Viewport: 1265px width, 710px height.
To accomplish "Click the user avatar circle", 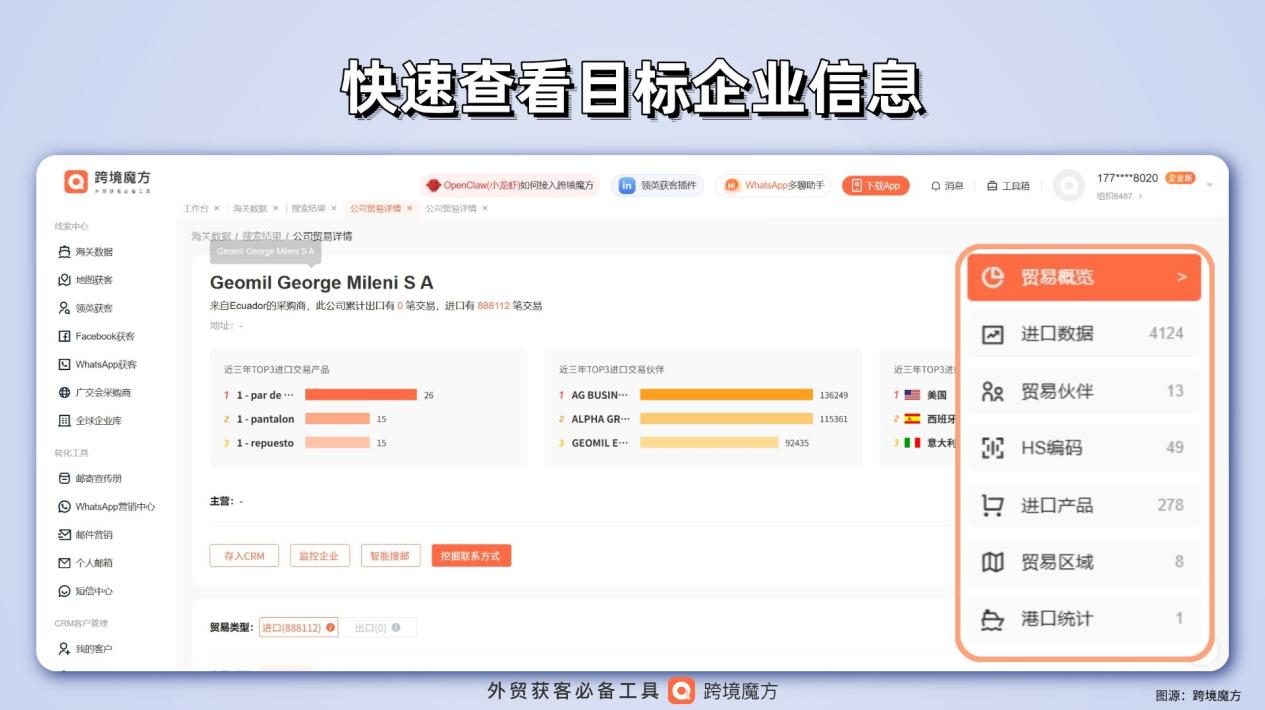I will click(x=1069, y=185).
